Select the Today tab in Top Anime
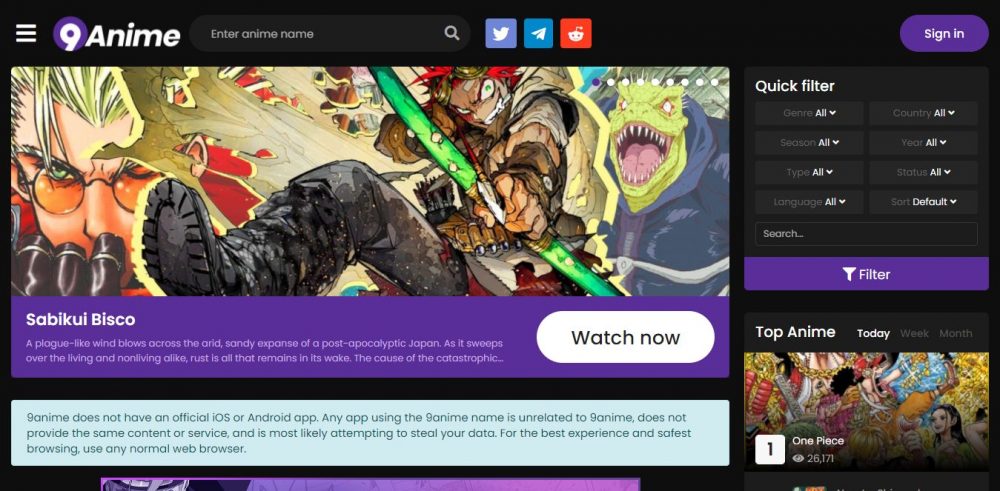The height and width of the screenshot is (491, 1000). tap(873, 333)
